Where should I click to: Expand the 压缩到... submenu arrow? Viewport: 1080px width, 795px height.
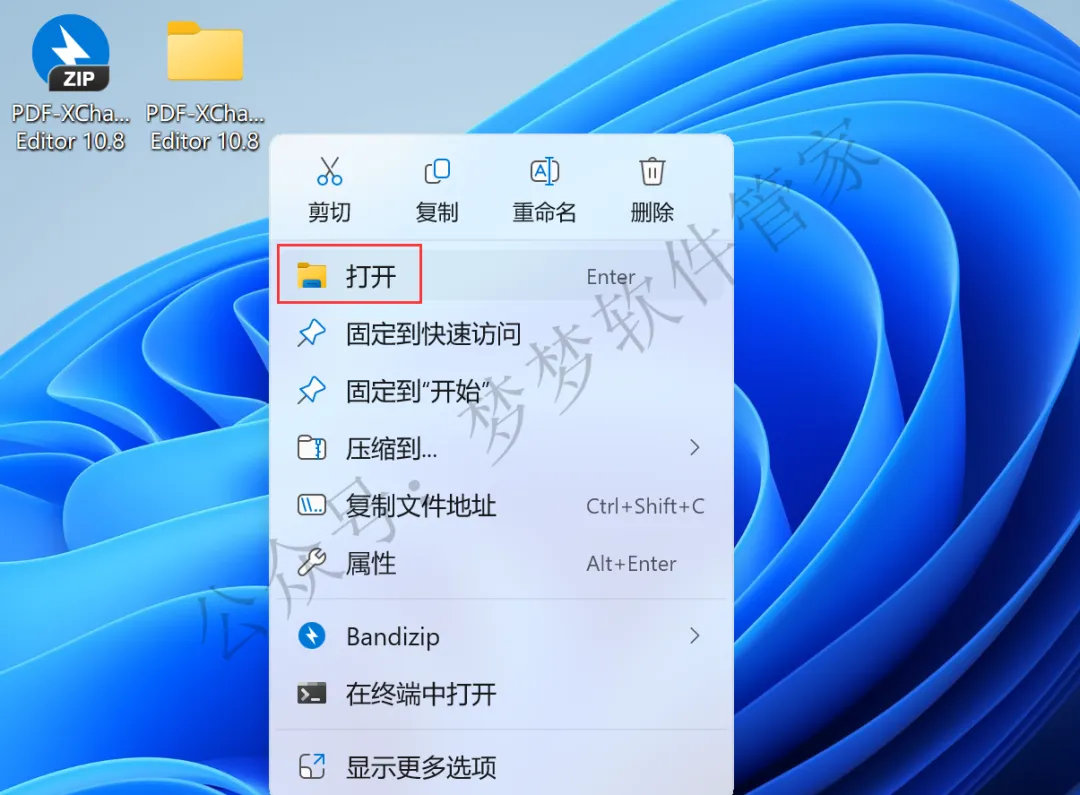(694, 448)
